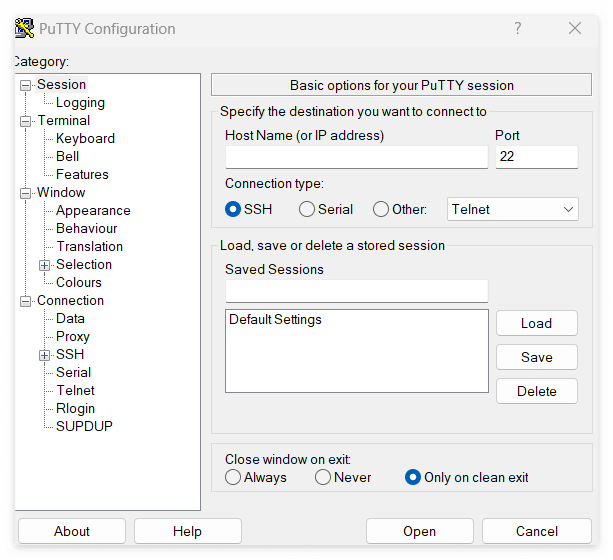Open Data settings category
This screenshot has width=613, height=560.
[70, 318]
